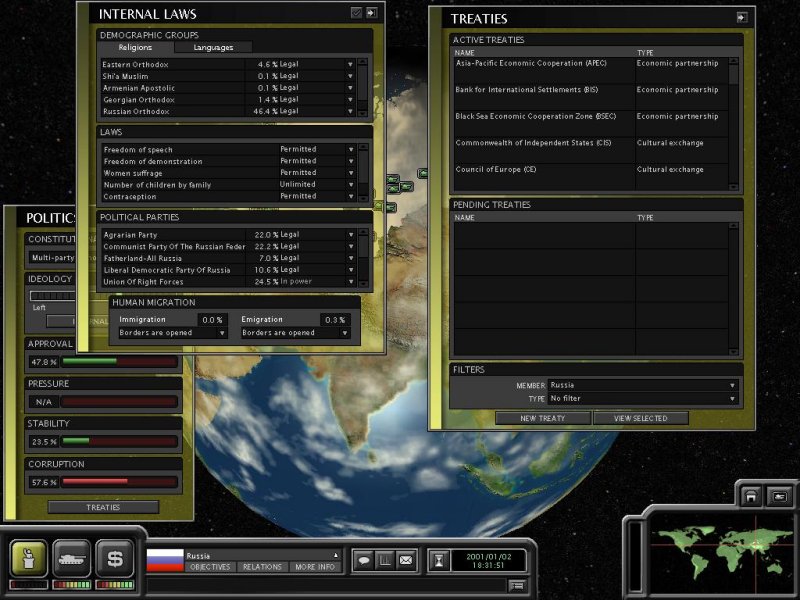The height and width of the screenshot is (600, 800).
Task: Click the military units icon above minimap
Action: [x=779, y=496]
